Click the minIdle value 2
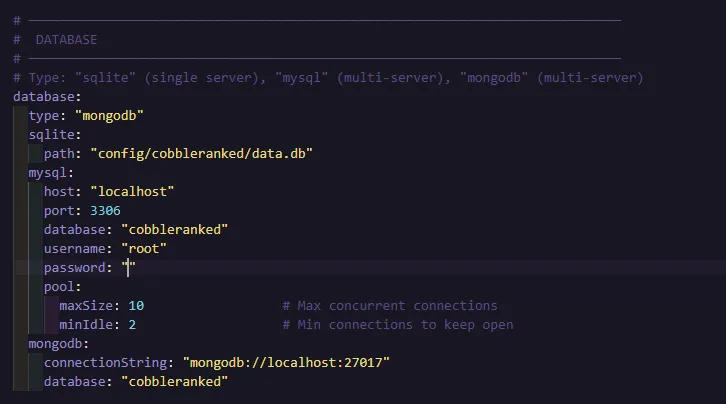 pos(132,325)
